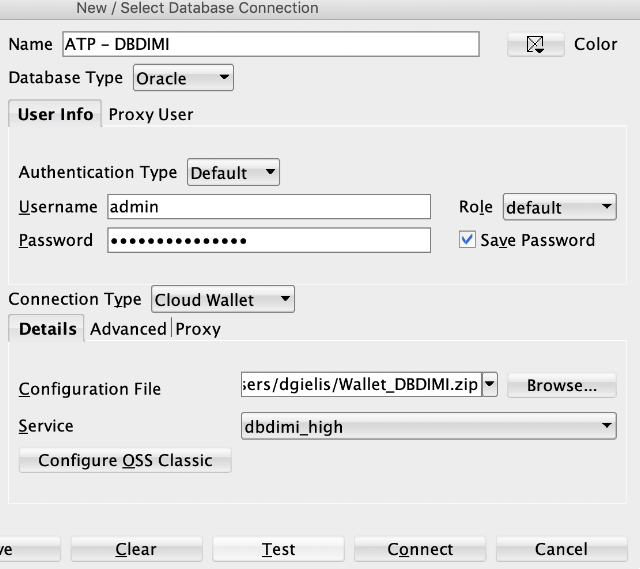The height and width of the screenshot is (569, 640).
Task: Click the Connect button
Action: click(420, 549)
